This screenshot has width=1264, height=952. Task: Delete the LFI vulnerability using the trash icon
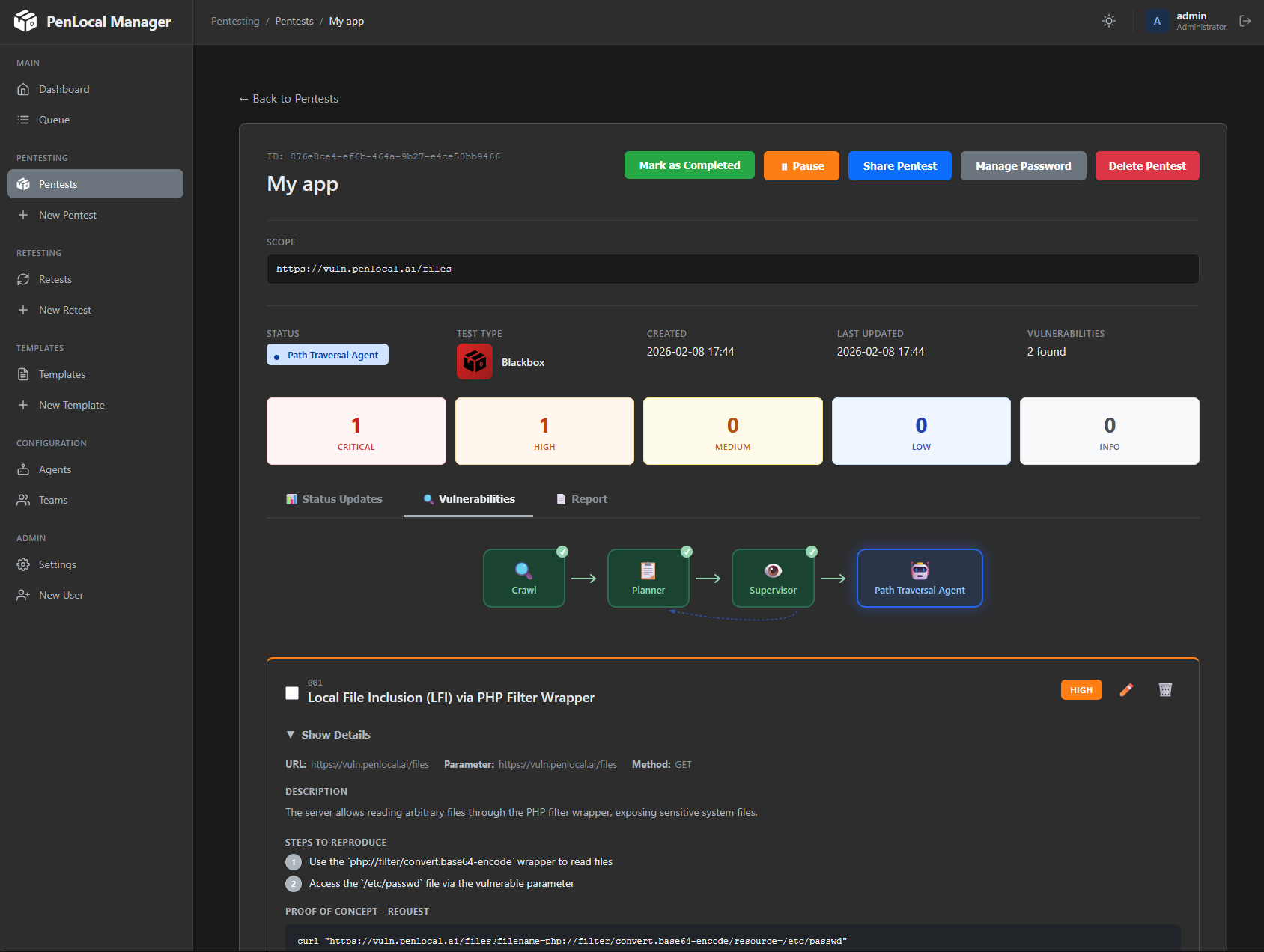[x=1165, y=689]
